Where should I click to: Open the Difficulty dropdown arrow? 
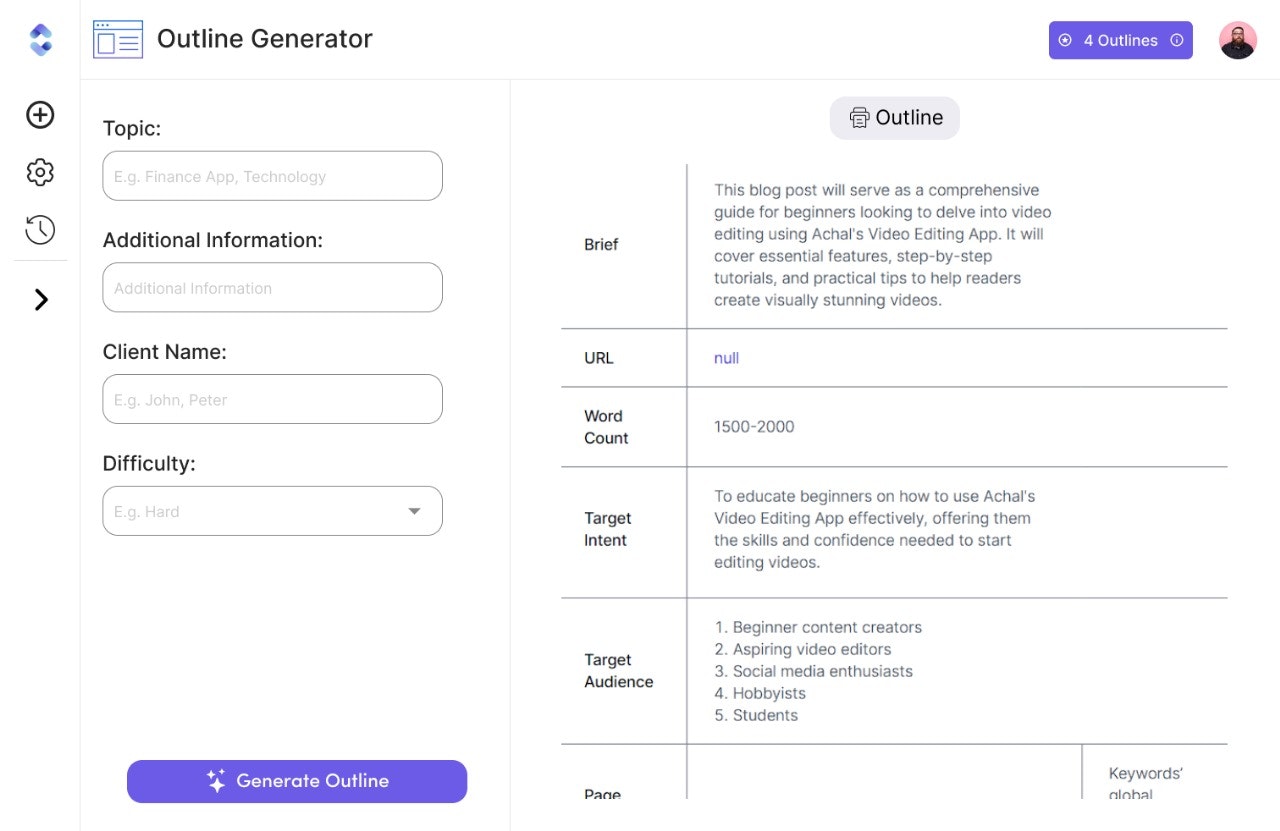coord(414,511)
